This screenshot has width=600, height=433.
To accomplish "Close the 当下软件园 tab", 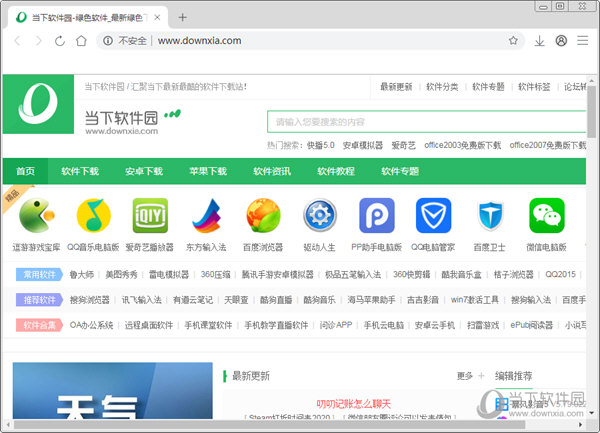I will pyautogui.click(x=157, y=18).
